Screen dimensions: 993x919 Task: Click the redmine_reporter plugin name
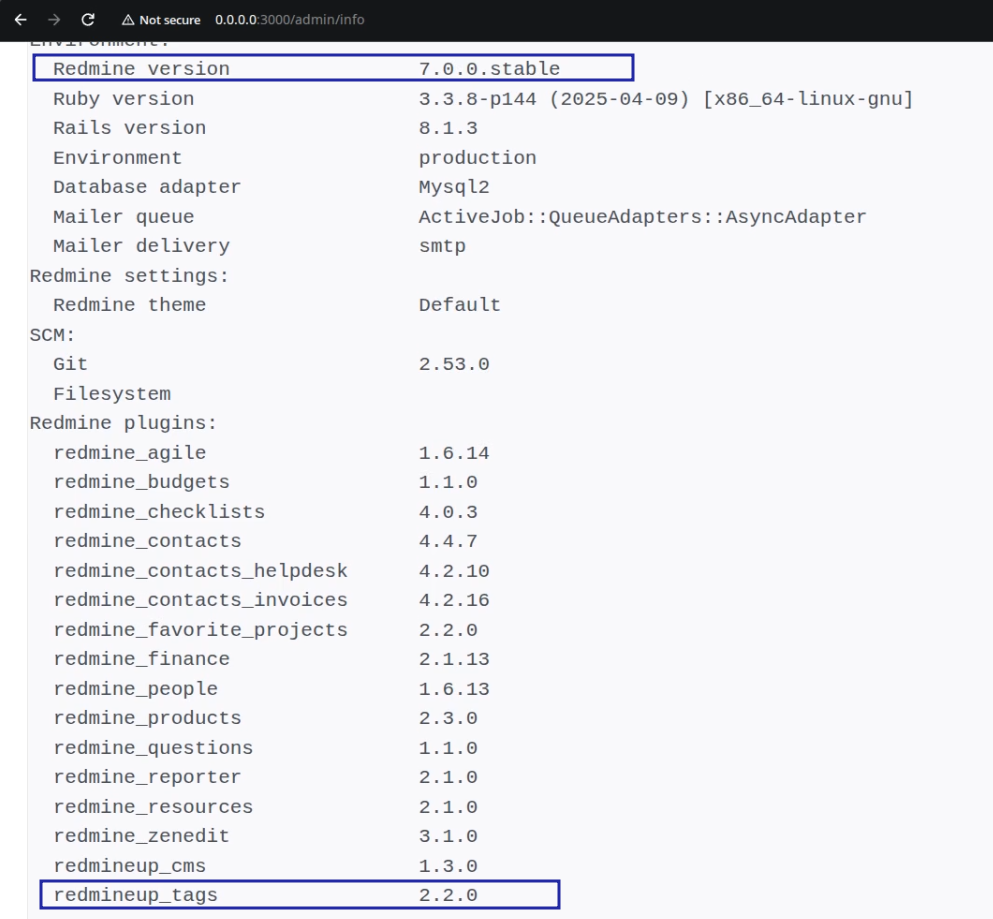(x=147, y=777)
